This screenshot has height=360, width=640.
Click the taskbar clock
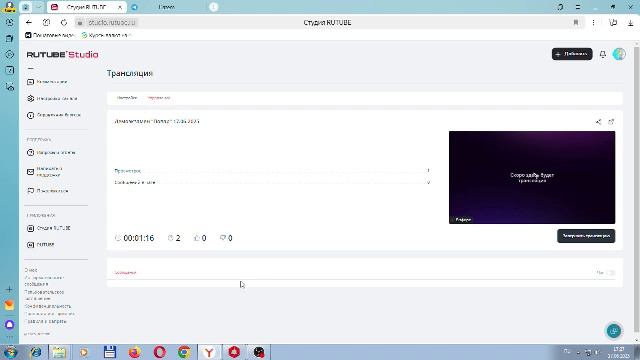pos(619,352)
